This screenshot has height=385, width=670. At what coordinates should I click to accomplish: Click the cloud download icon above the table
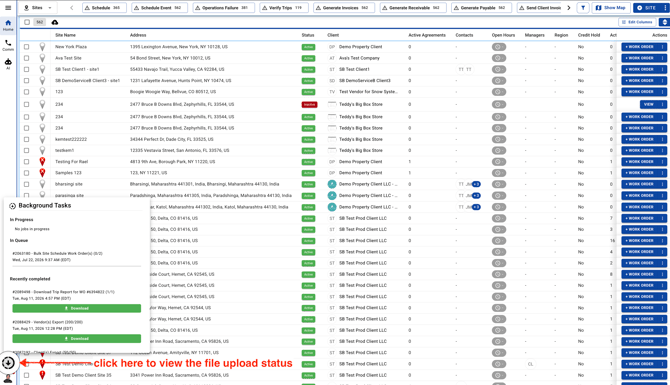(x=55, y=22)
